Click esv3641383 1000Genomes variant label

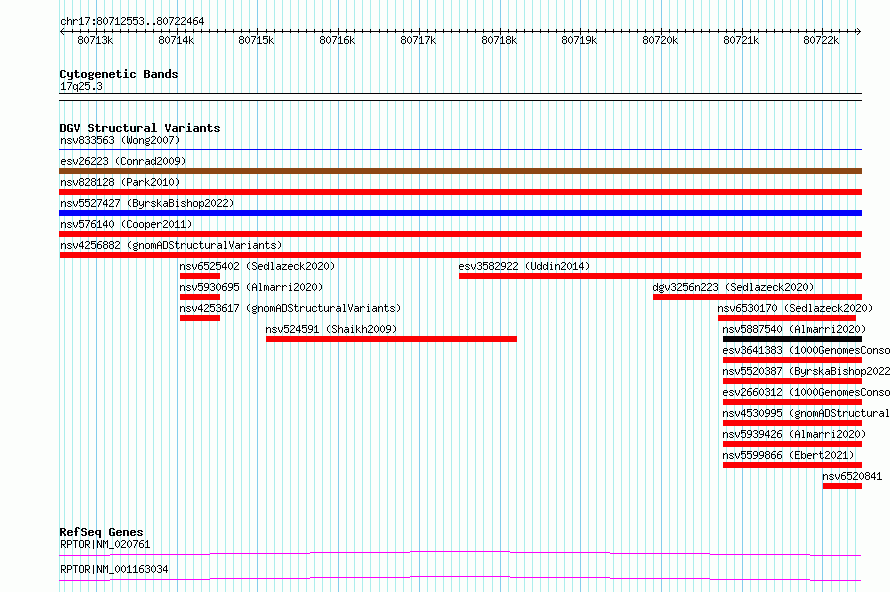(x=806, y=350)
